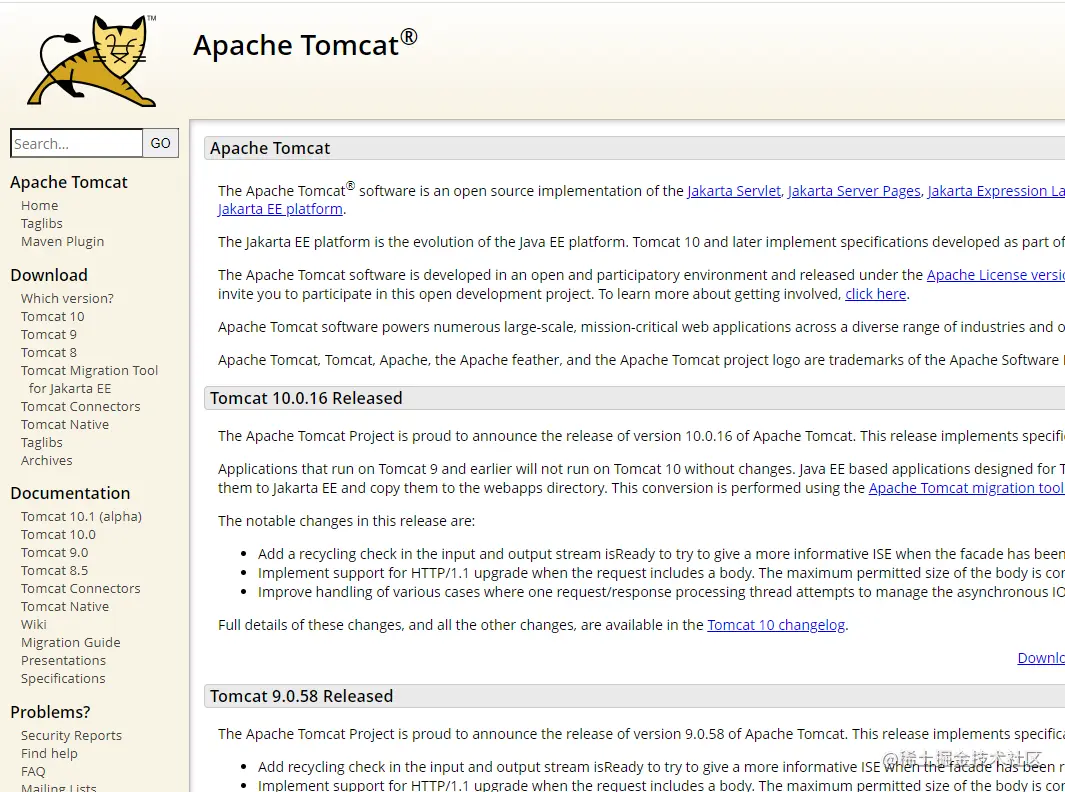Click the 'Documentation' sidebar heading
This screenshot has height=792, width=1065.
point(70,493)
